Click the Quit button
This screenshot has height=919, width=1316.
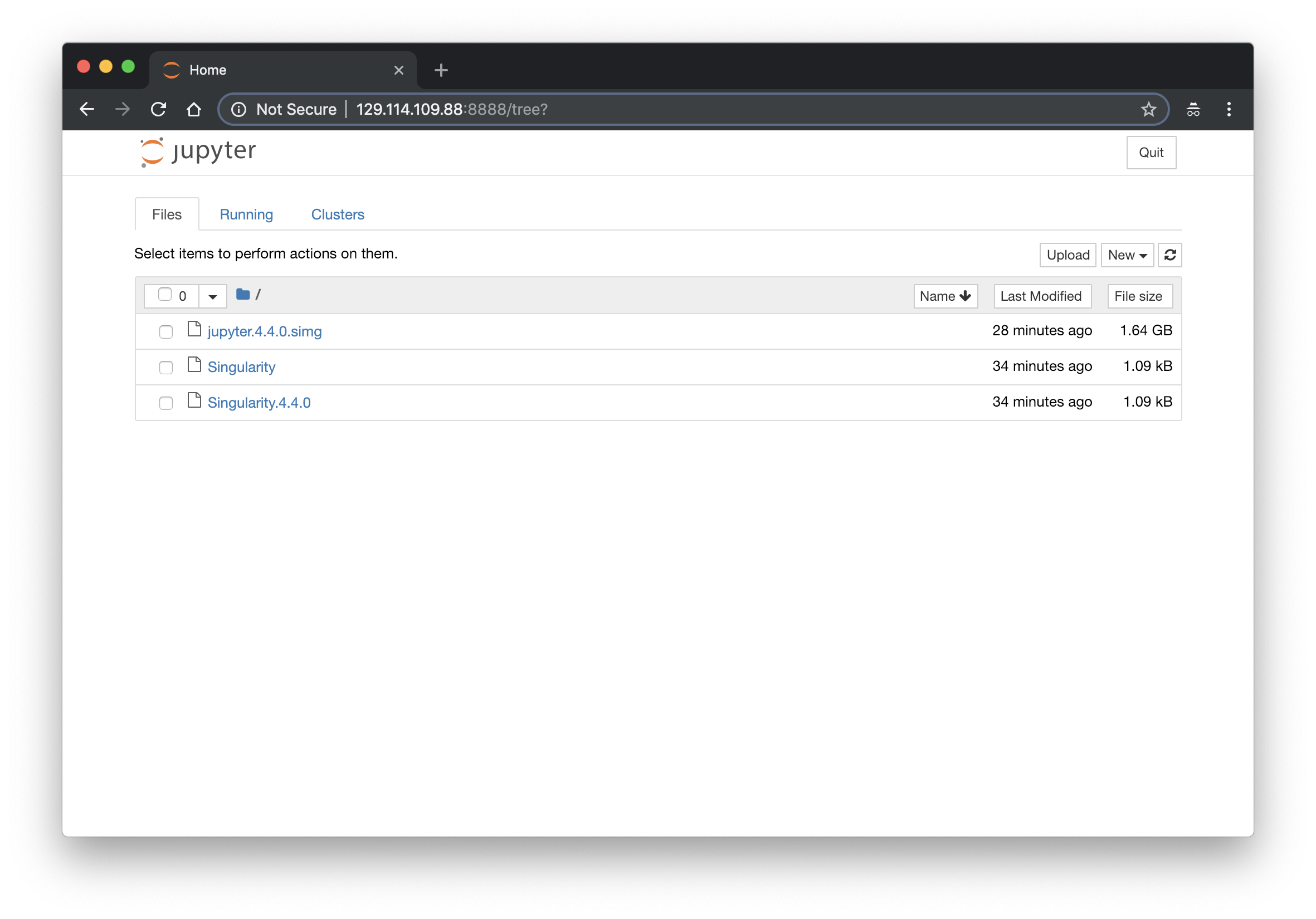tap(1151, 153)
